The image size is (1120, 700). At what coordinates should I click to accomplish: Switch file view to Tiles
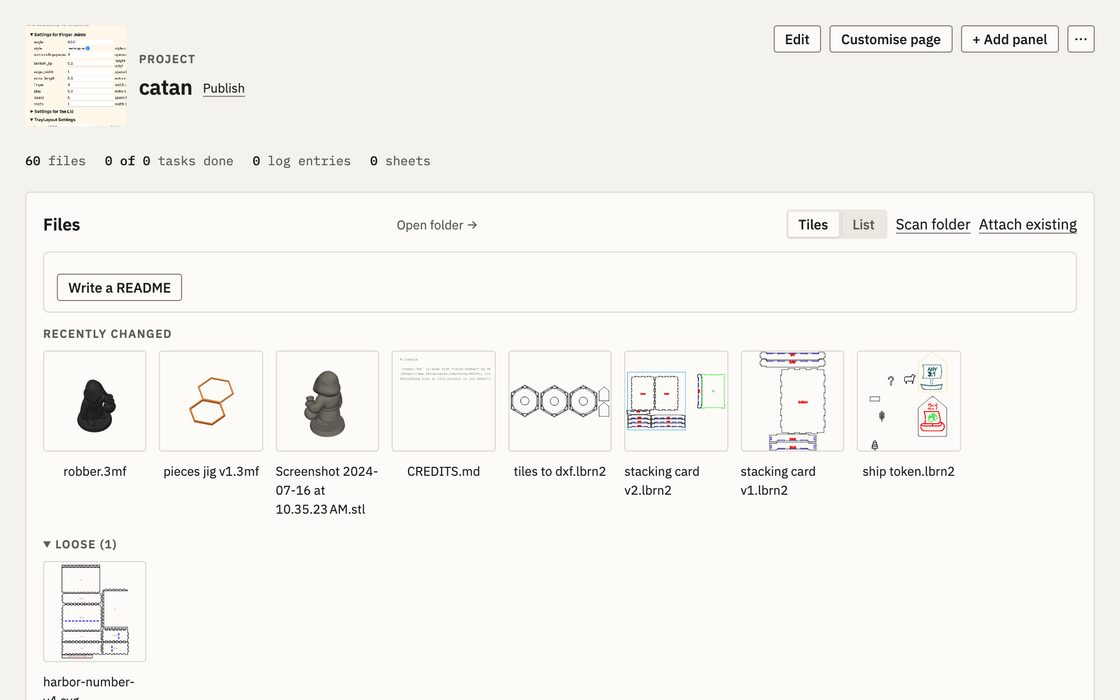coord(813,224)
